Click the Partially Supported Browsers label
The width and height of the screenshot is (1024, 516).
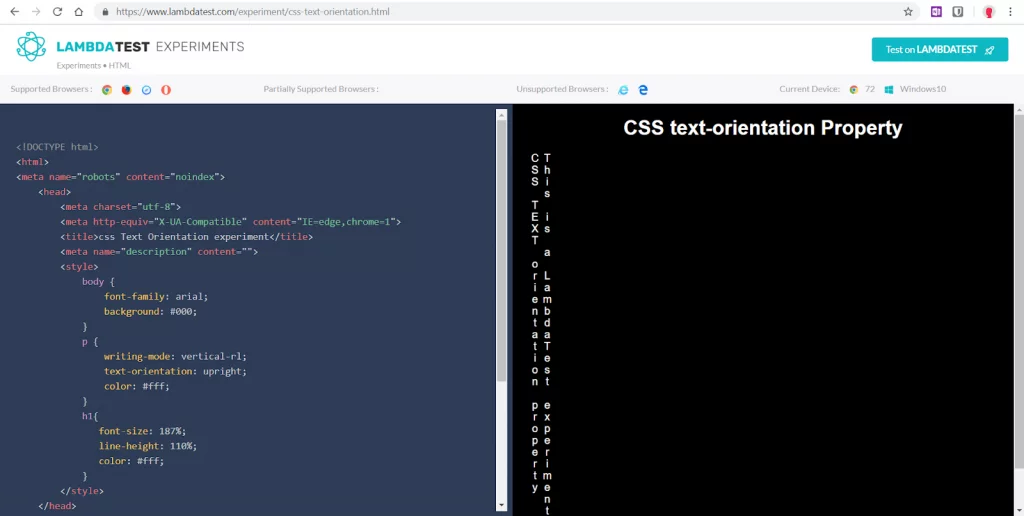(x=321, y=89)
